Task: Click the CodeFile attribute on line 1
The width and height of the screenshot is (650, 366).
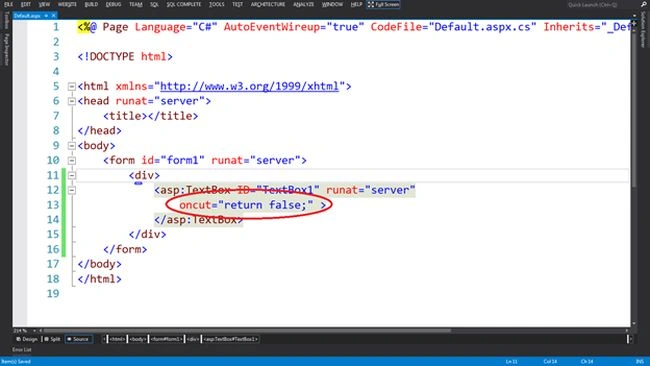Action: coord(396,27)
